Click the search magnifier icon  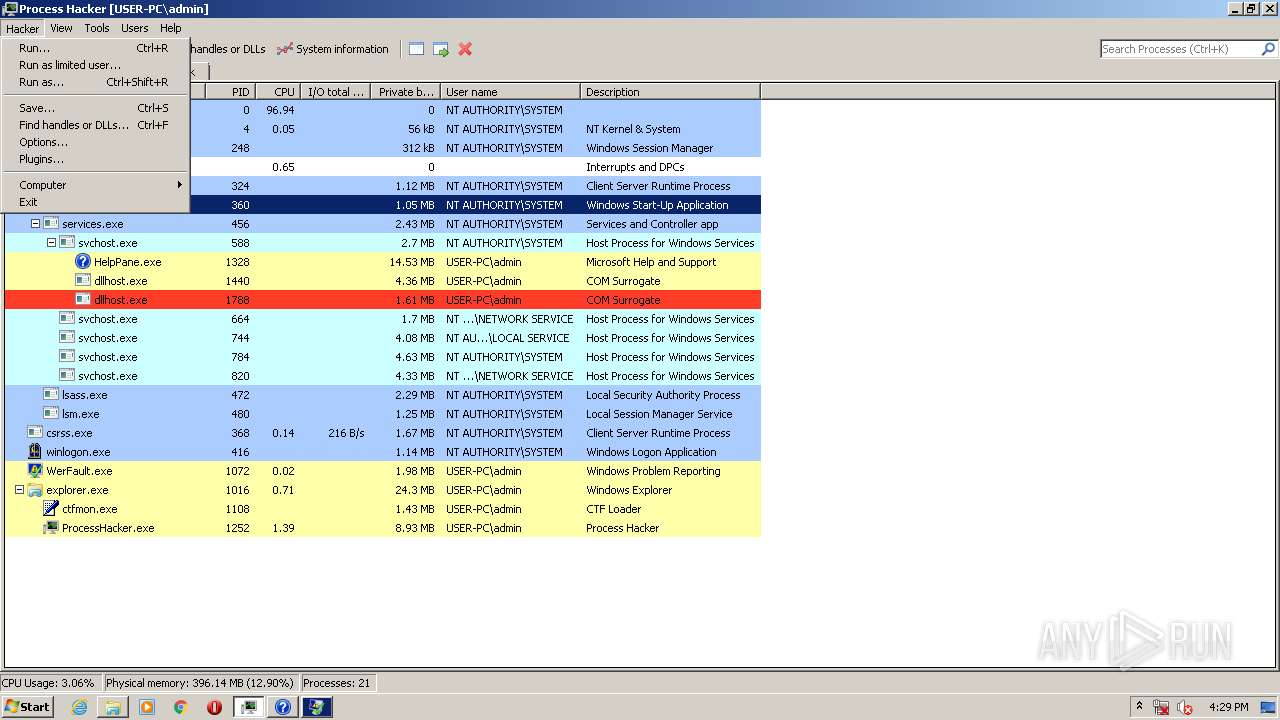coord(1268,48)
